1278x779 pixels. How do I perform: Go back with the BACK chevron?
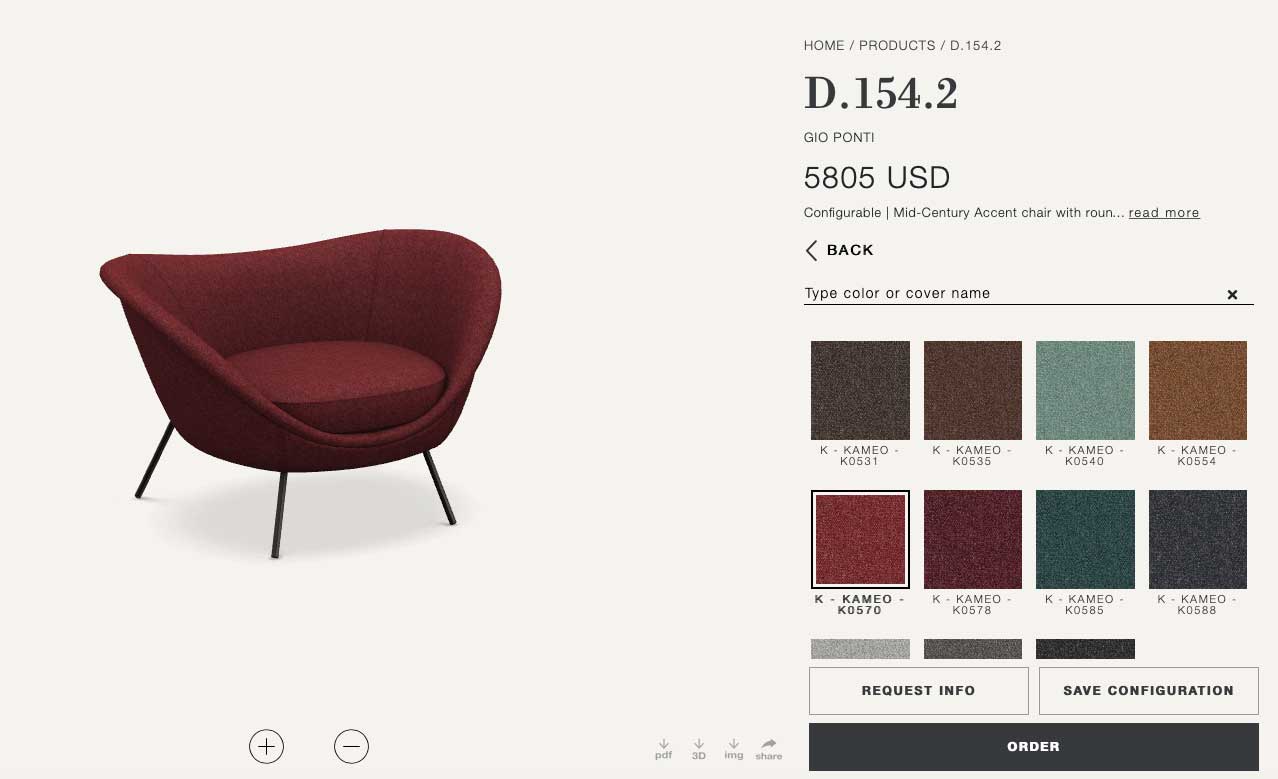pyautogui.click(x=840, y=250)
